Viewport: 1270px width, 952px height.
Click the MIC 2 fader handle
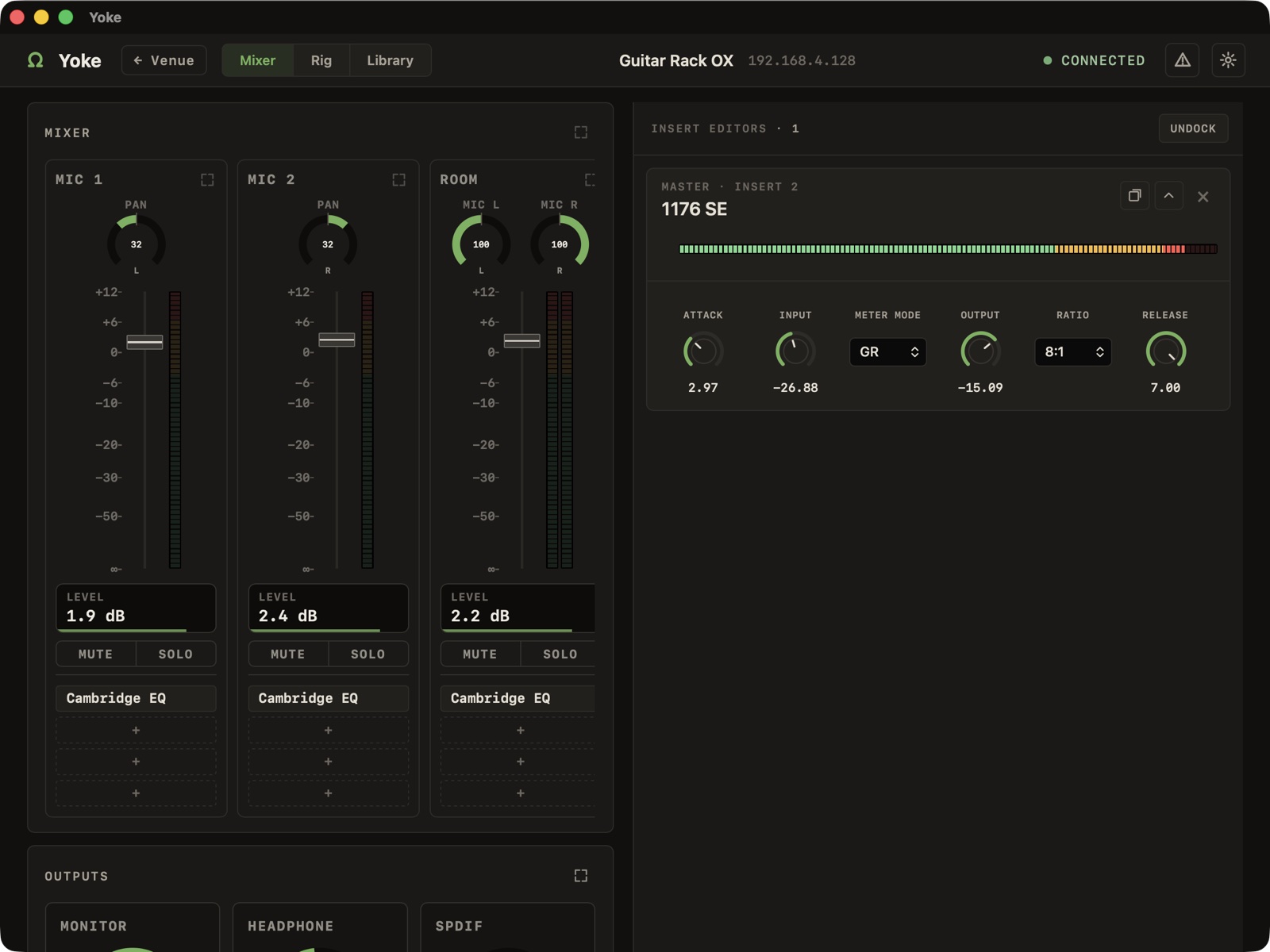[x=337, y=340]
